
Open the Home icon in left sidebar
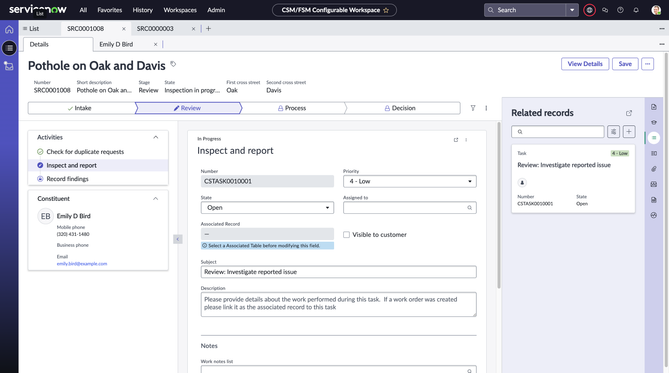tap(9, 30)
